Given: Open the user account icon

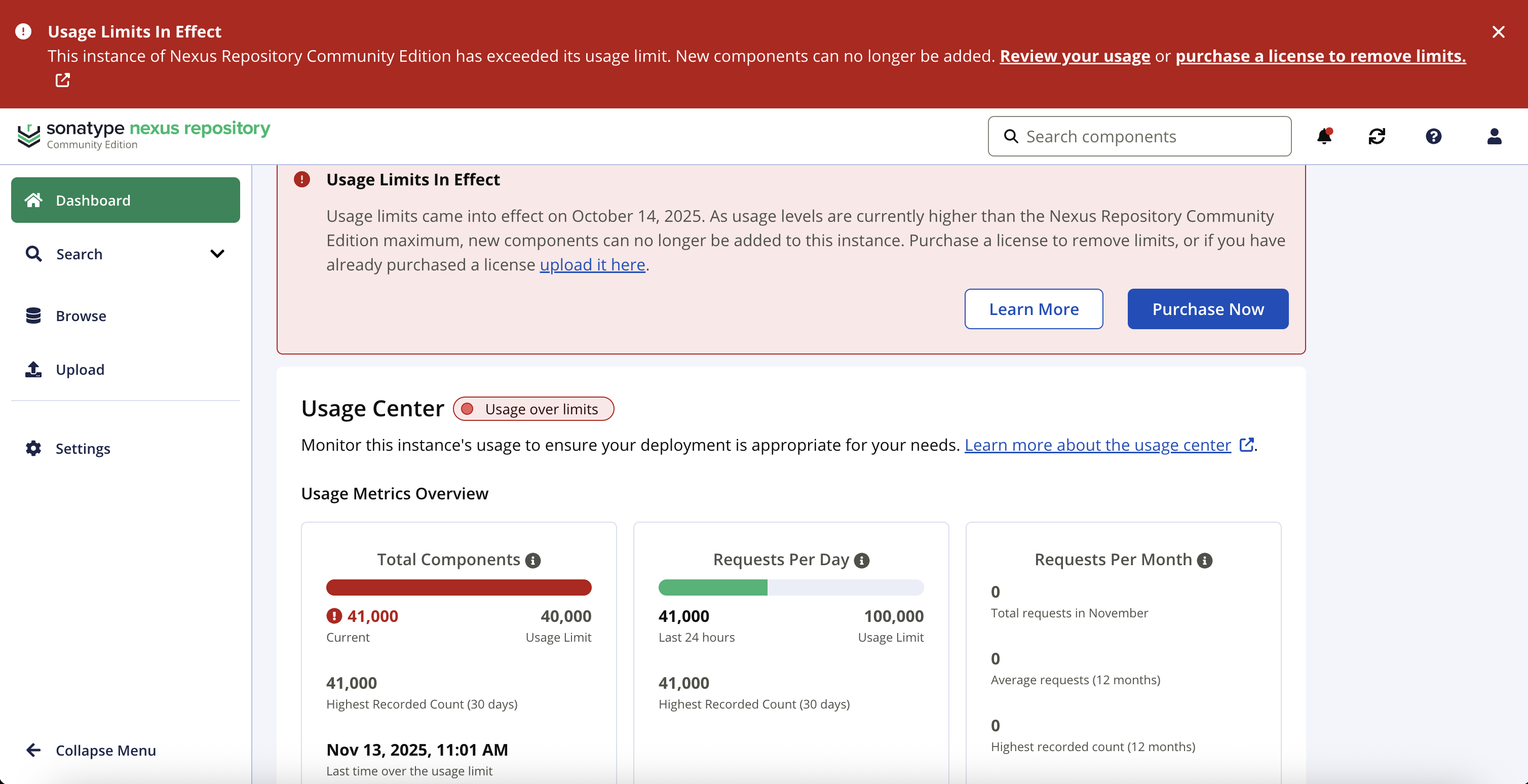Looking at the screenshot, I should pos(1494,136).
